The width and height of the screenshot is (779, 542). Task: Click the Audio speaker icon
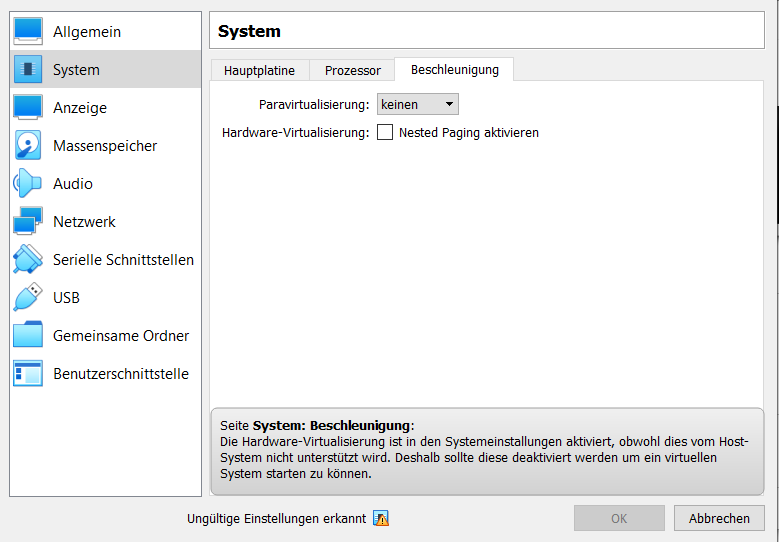(x=28, y=183)
